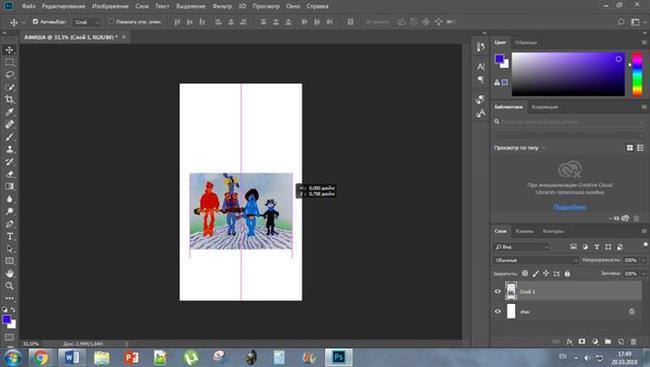Create new adjustment layer icon
The image size is (650, 367).
(595, 341)
